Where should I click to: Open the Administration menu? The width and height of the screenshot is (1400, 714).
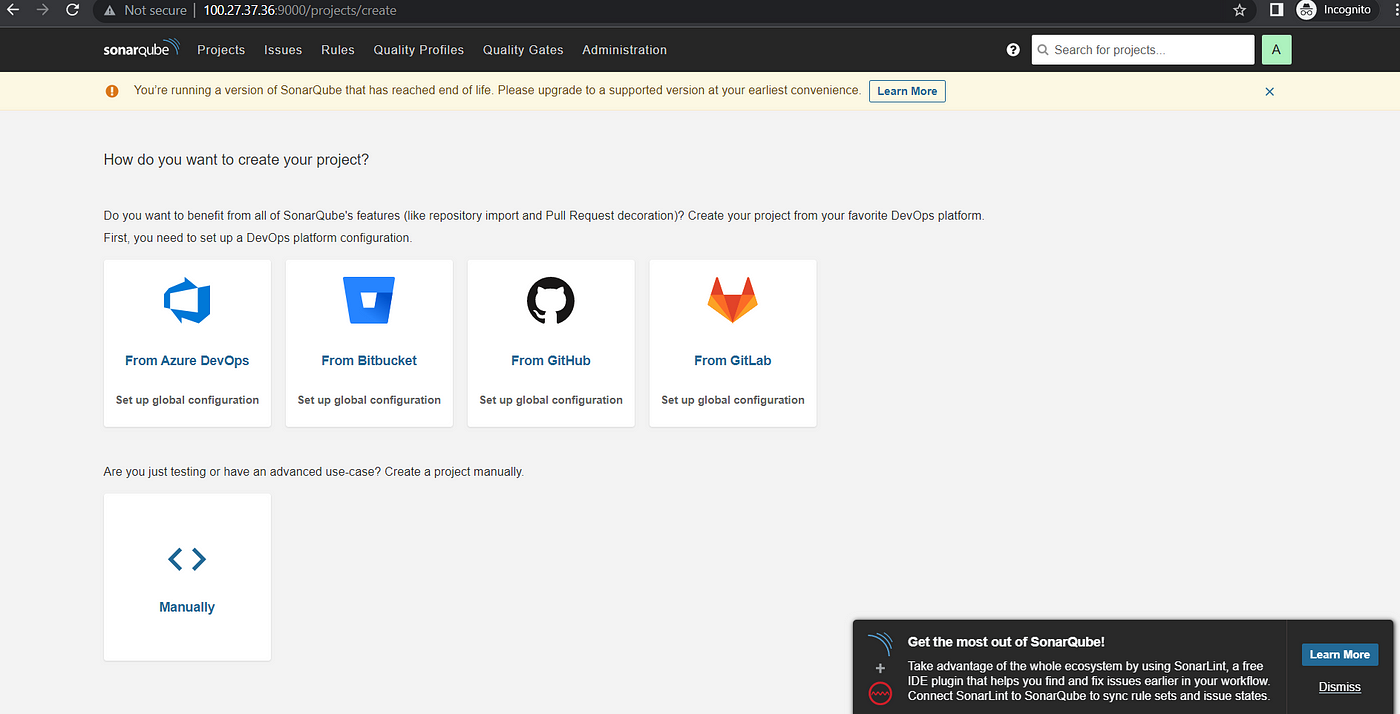tap(624, 50)
